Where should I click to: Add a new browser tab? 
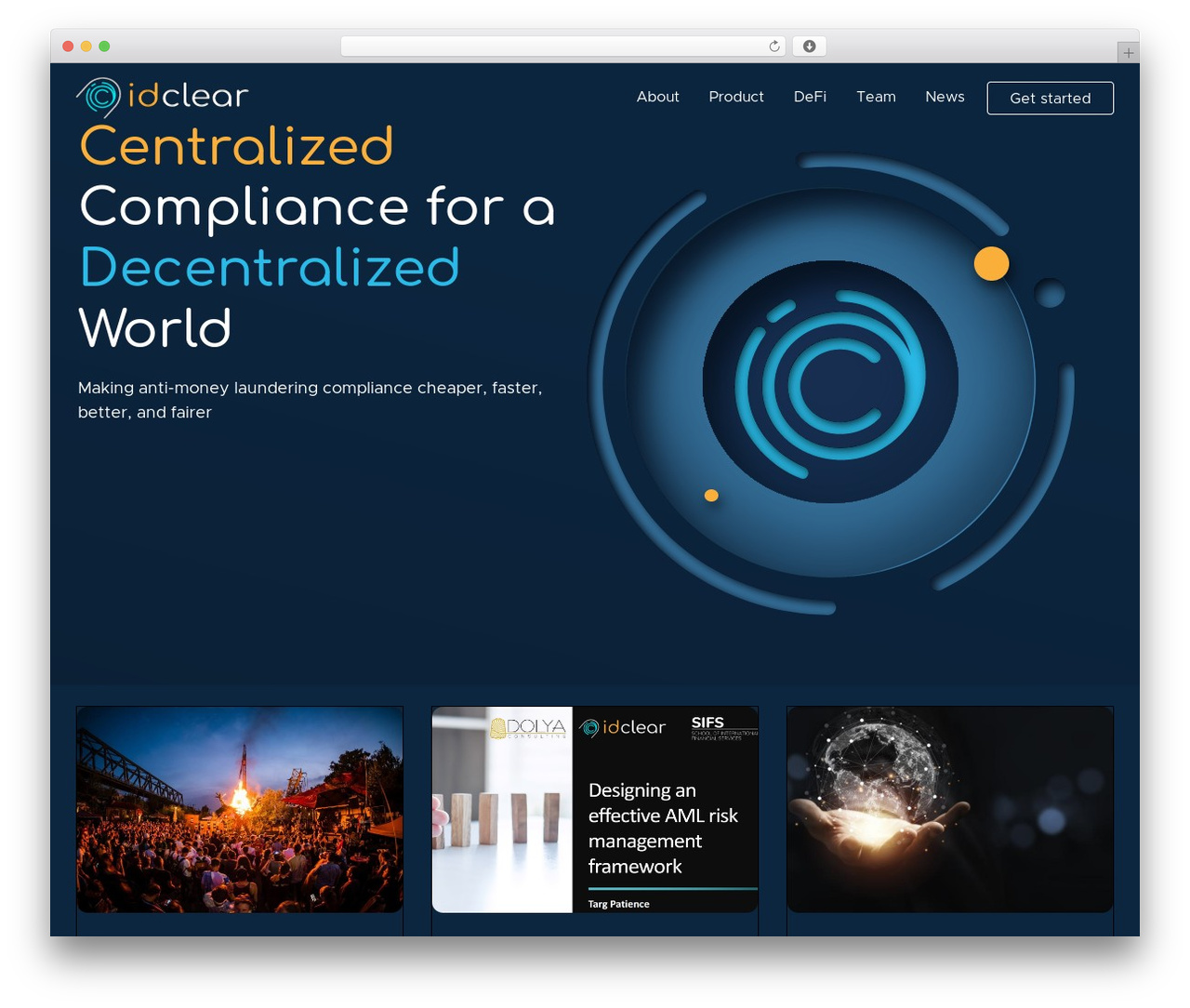coord(1128,53)
